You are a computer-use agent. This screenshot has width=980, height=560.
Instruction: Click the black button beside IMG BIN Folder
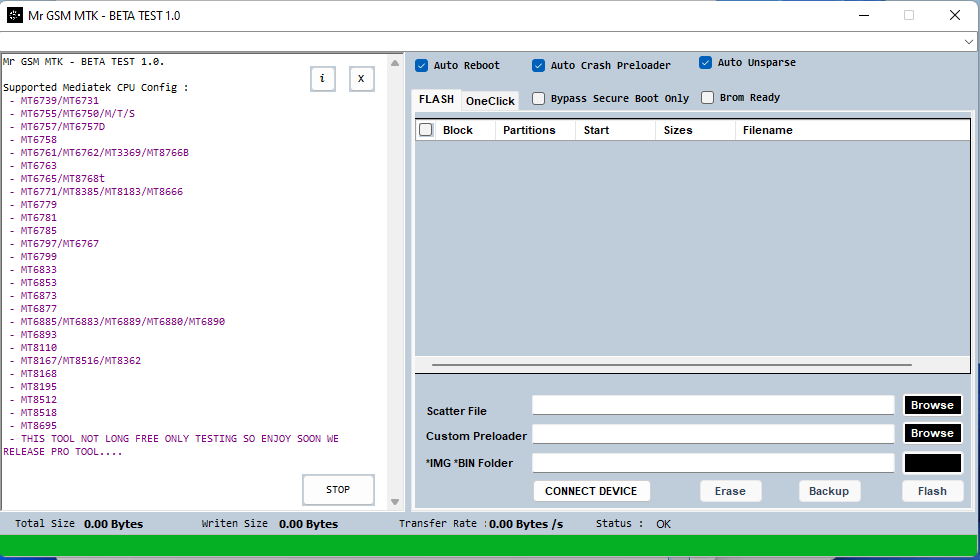(932, 463)
